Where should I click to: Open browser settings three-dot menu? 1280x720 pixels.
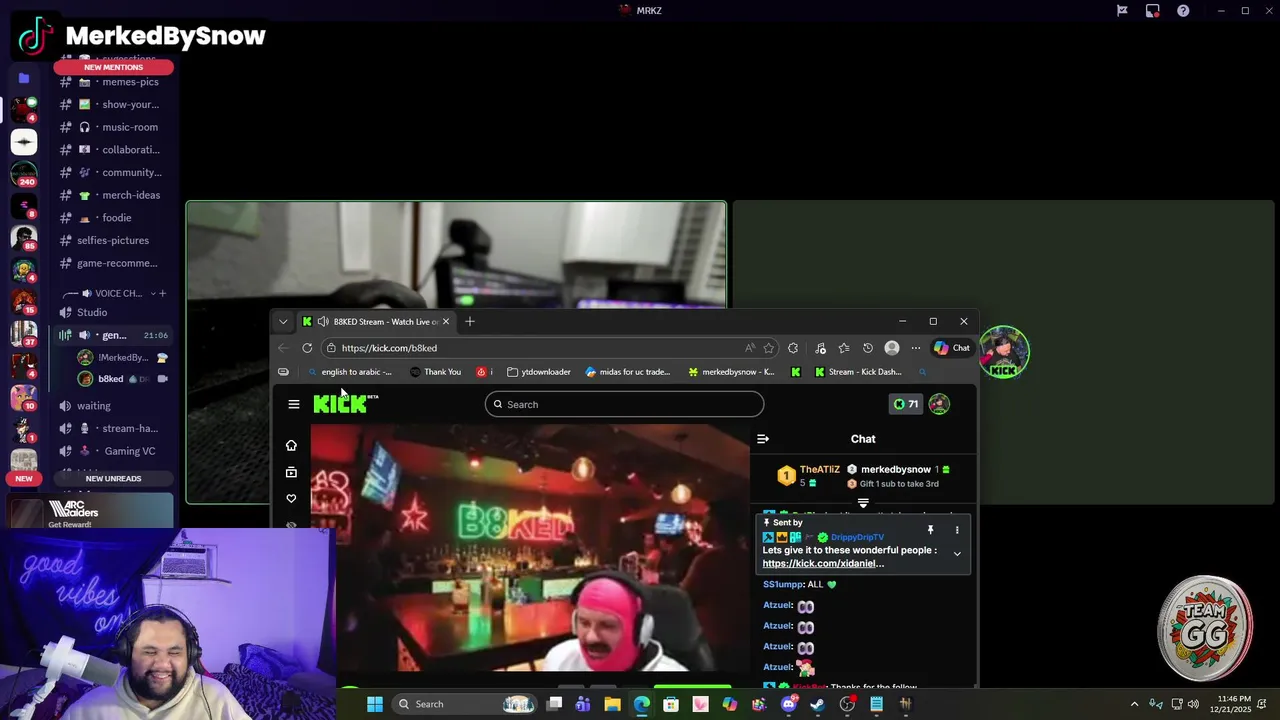click(x=916, y=348)
